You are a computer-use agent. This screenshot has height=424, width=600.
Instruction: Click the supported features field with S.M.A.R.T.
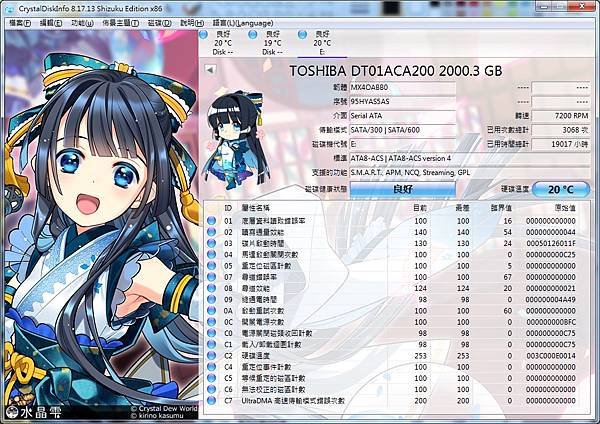470,173
